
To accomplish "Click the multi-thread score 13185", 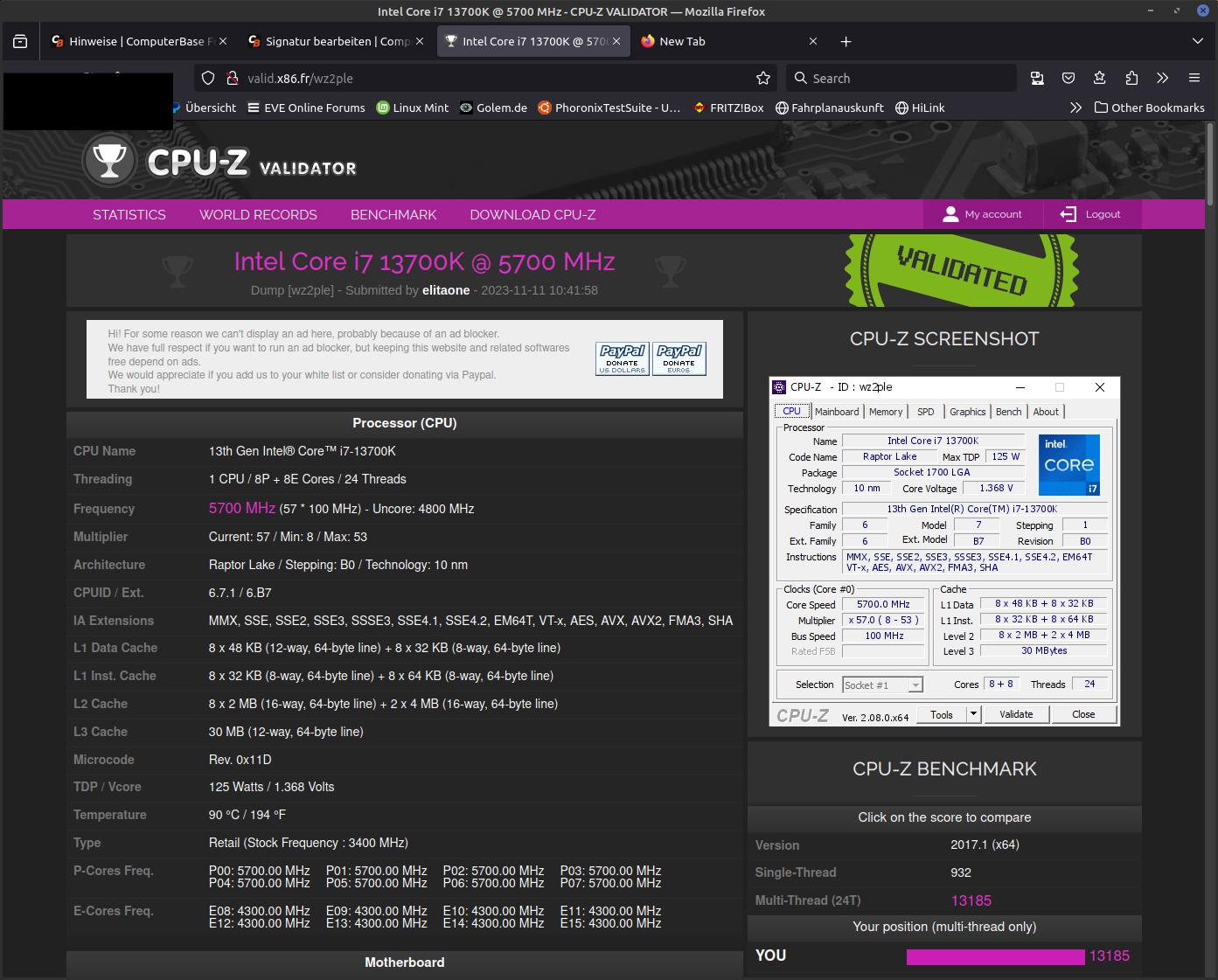I will 971,900.
